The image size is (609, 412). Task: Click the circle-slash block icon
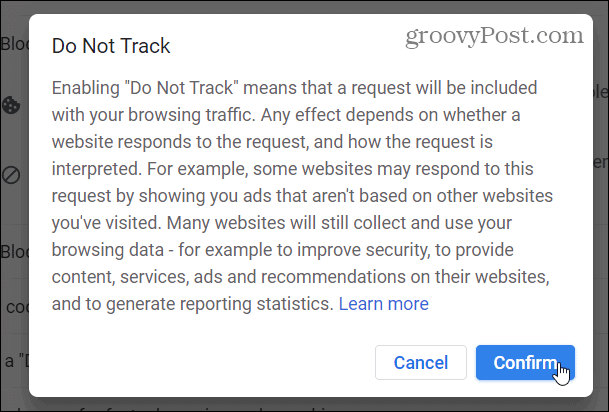coord(11,175)
